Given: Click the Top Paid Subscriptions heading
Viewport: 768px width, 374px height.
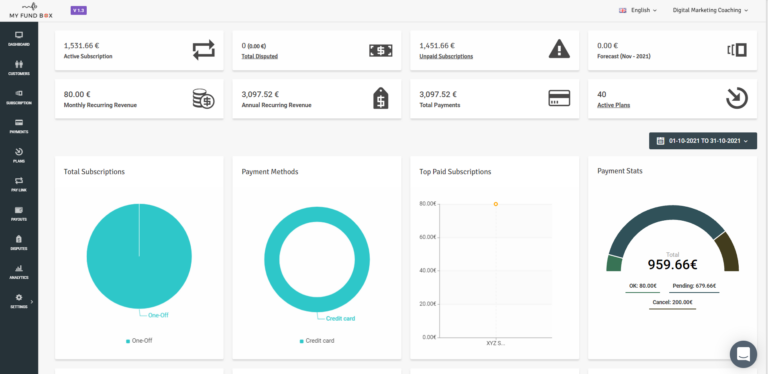Looking at the screenshot, I should click(x=455, y=172).
